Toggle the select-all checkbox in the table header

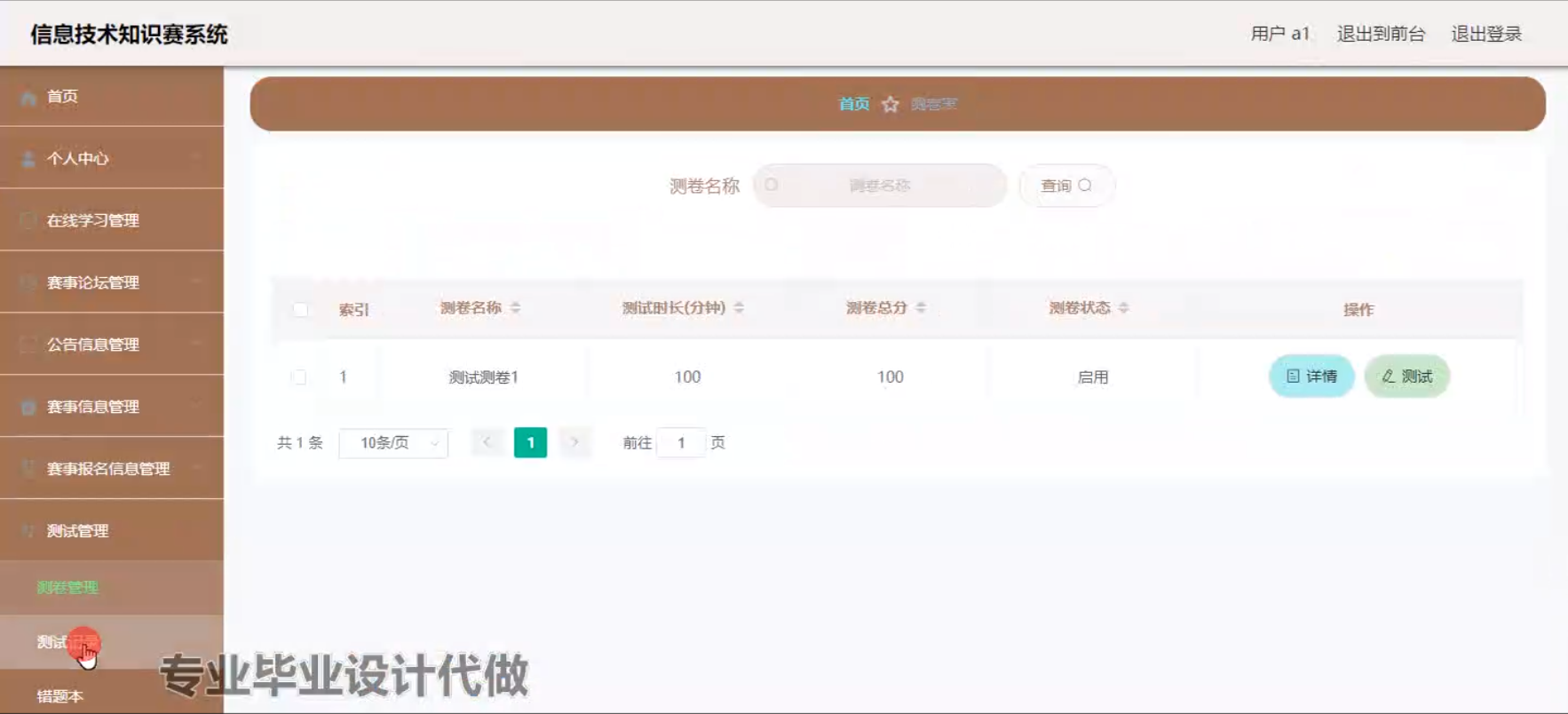[x=300, y=310]
